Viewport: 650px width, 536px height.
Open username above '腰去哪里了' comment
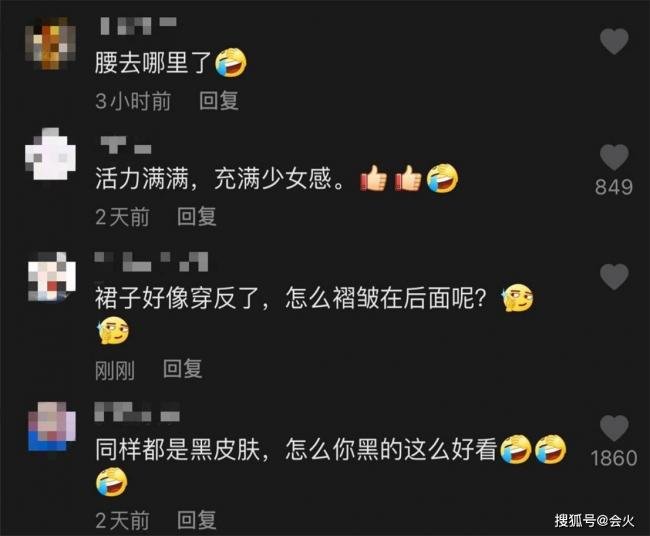138,26
